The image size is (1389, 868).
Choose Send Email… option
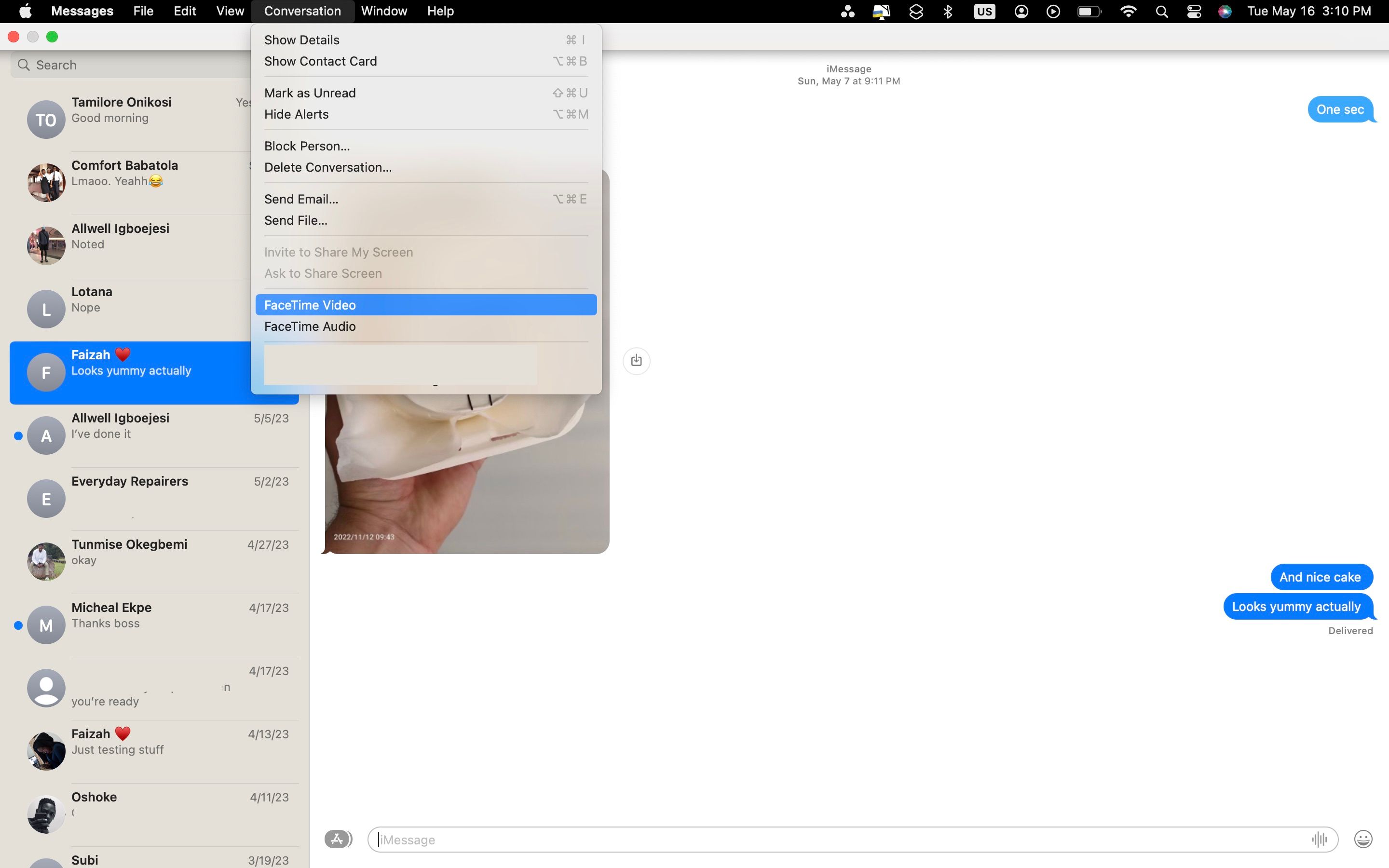[x=426, y=199]
